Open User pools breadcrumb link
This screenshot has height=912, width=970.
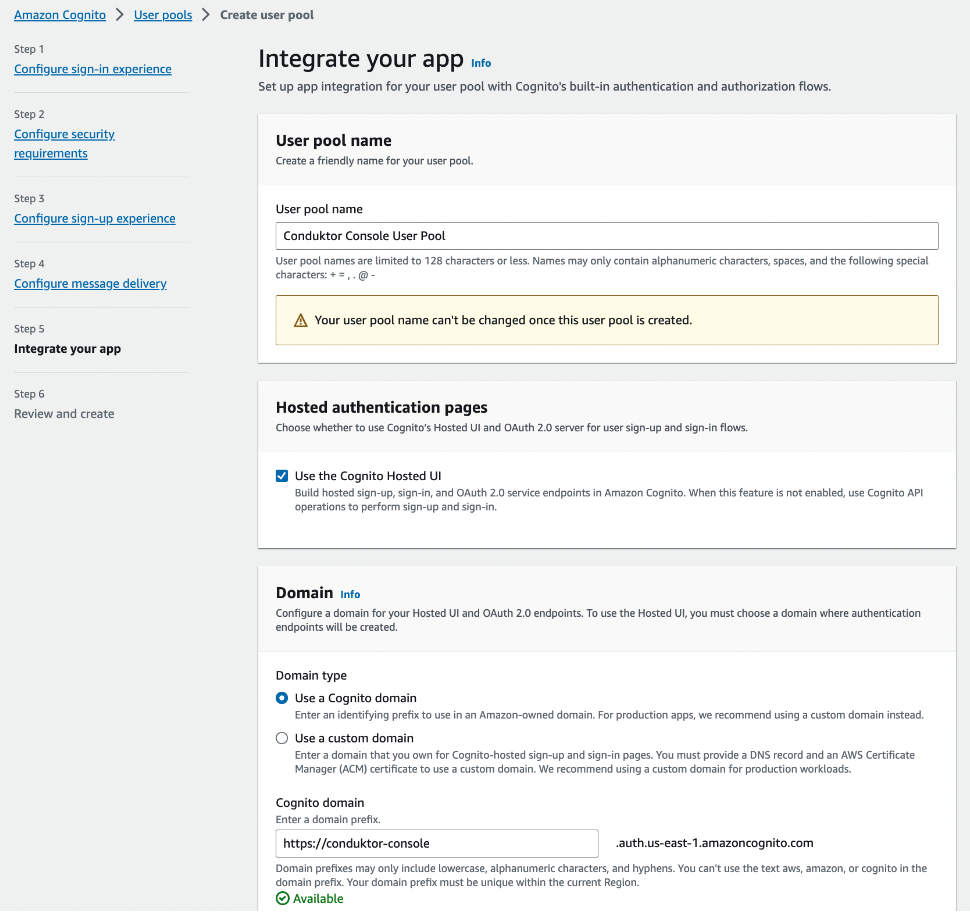pos(163,15)
